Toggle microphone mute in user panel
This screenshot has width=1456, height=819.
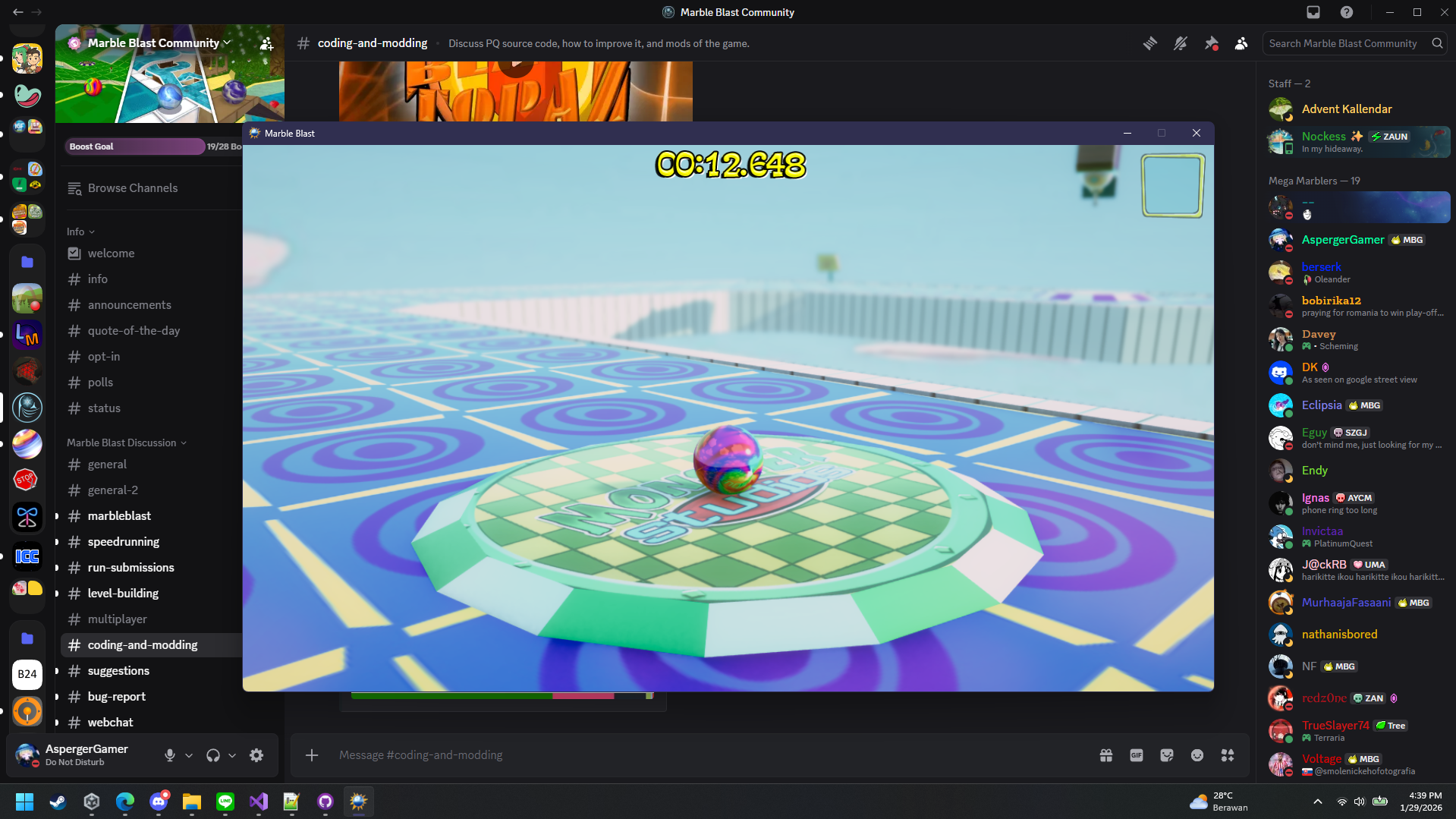(x=170, y=755)
